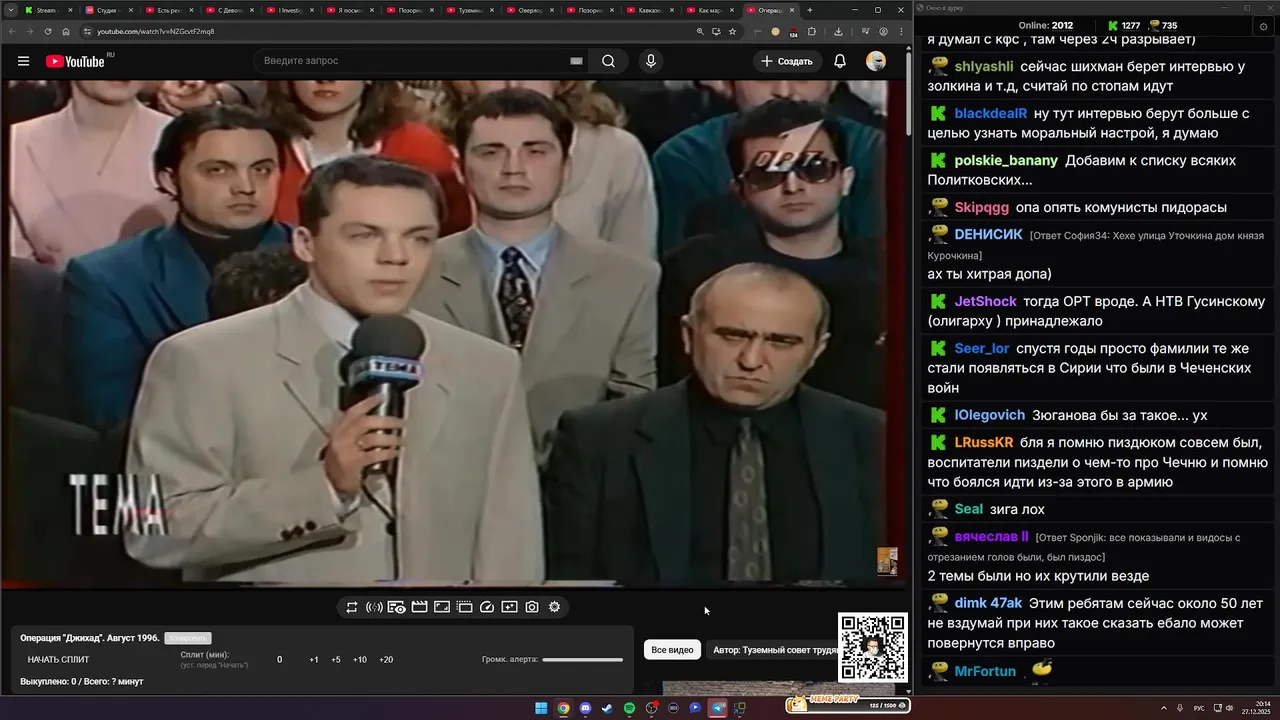
Task: Click the video title Операция Джихад
Action: tap(89, 638)
